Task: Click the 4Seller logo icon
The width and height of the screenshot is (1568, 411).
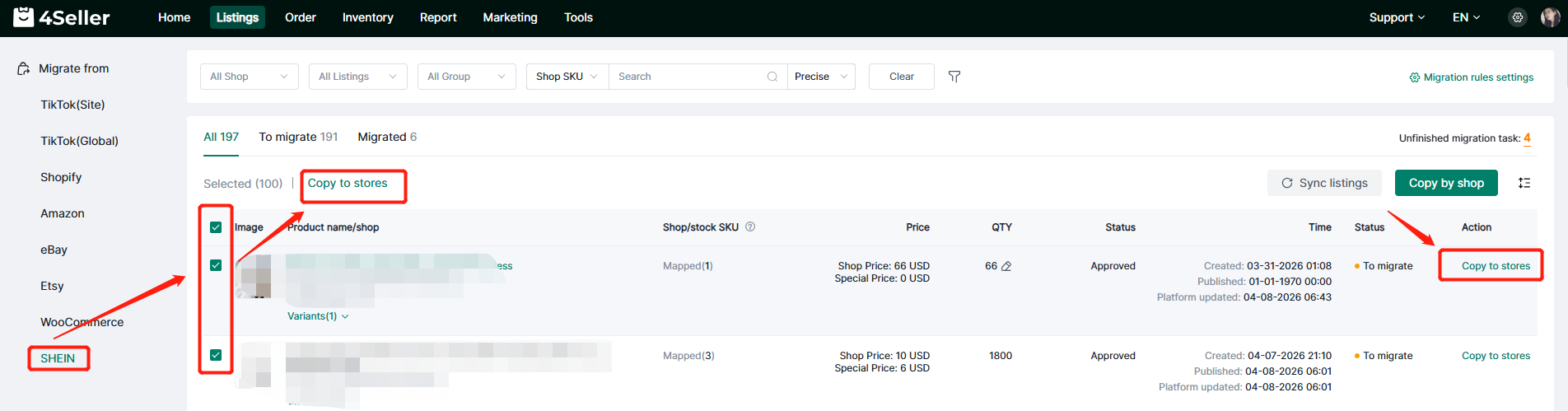Action: coord(24,17)
